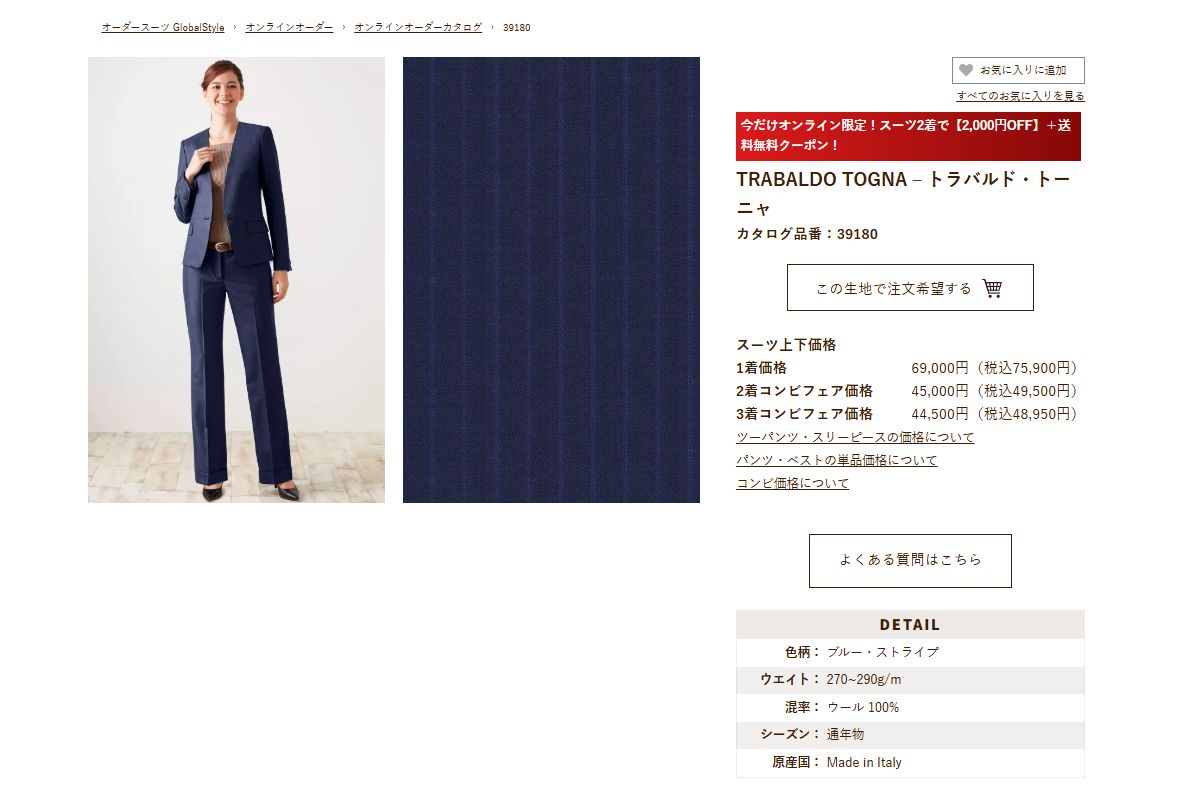1197x796 pixels.
Task: Click the 39180 breadcrumb item
Action: (517, 27)
